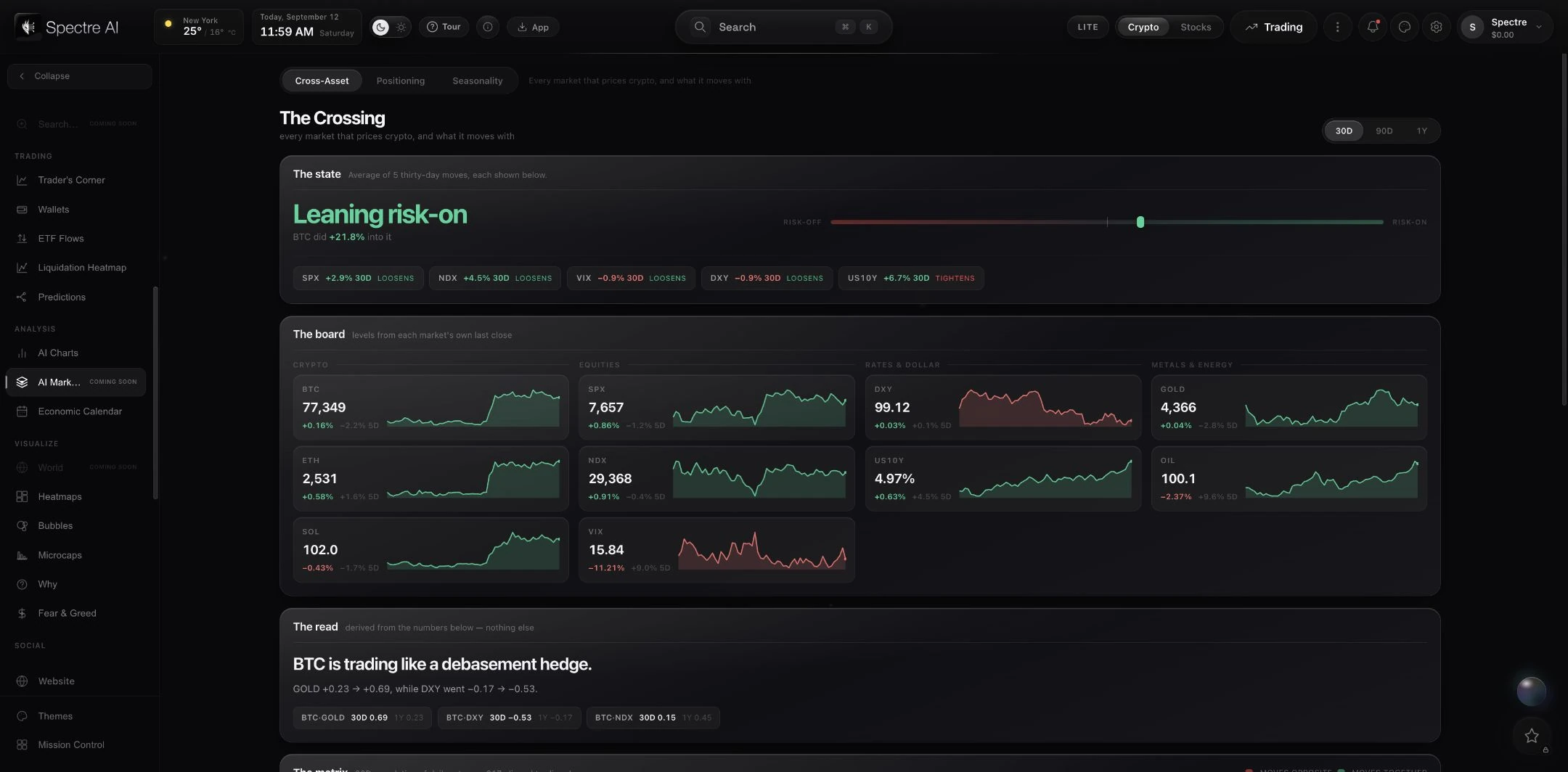
Task: Open the settings gear icon
Action: [1436, 27]
